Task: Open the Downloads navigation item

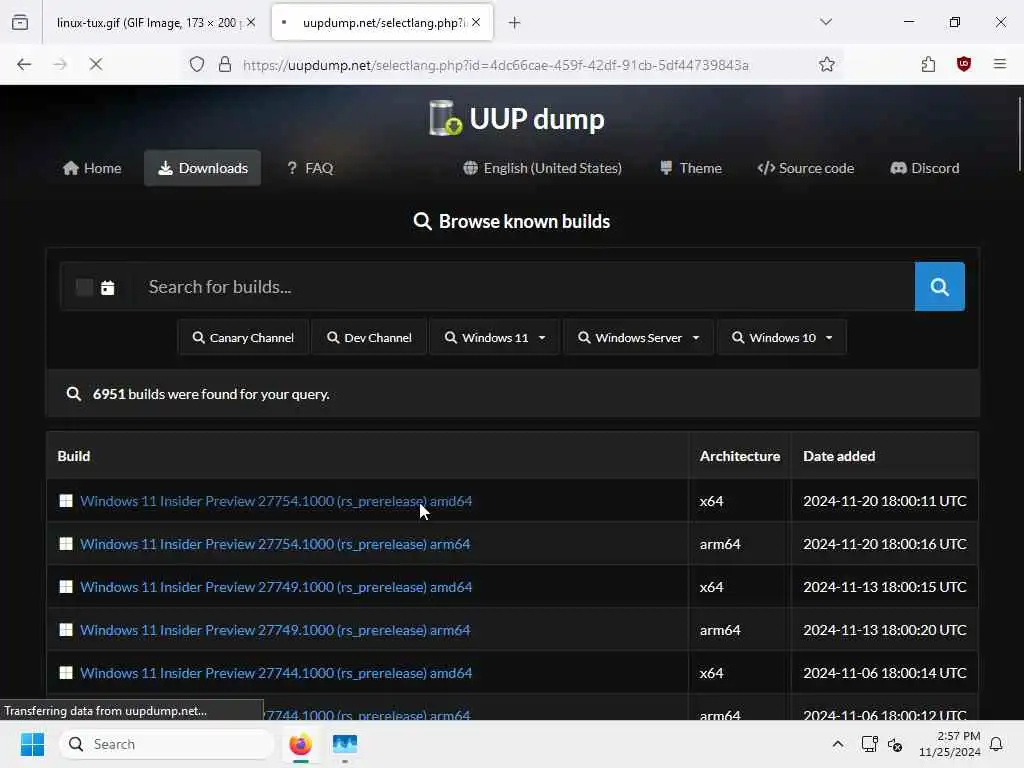Action: click(202, 168)
